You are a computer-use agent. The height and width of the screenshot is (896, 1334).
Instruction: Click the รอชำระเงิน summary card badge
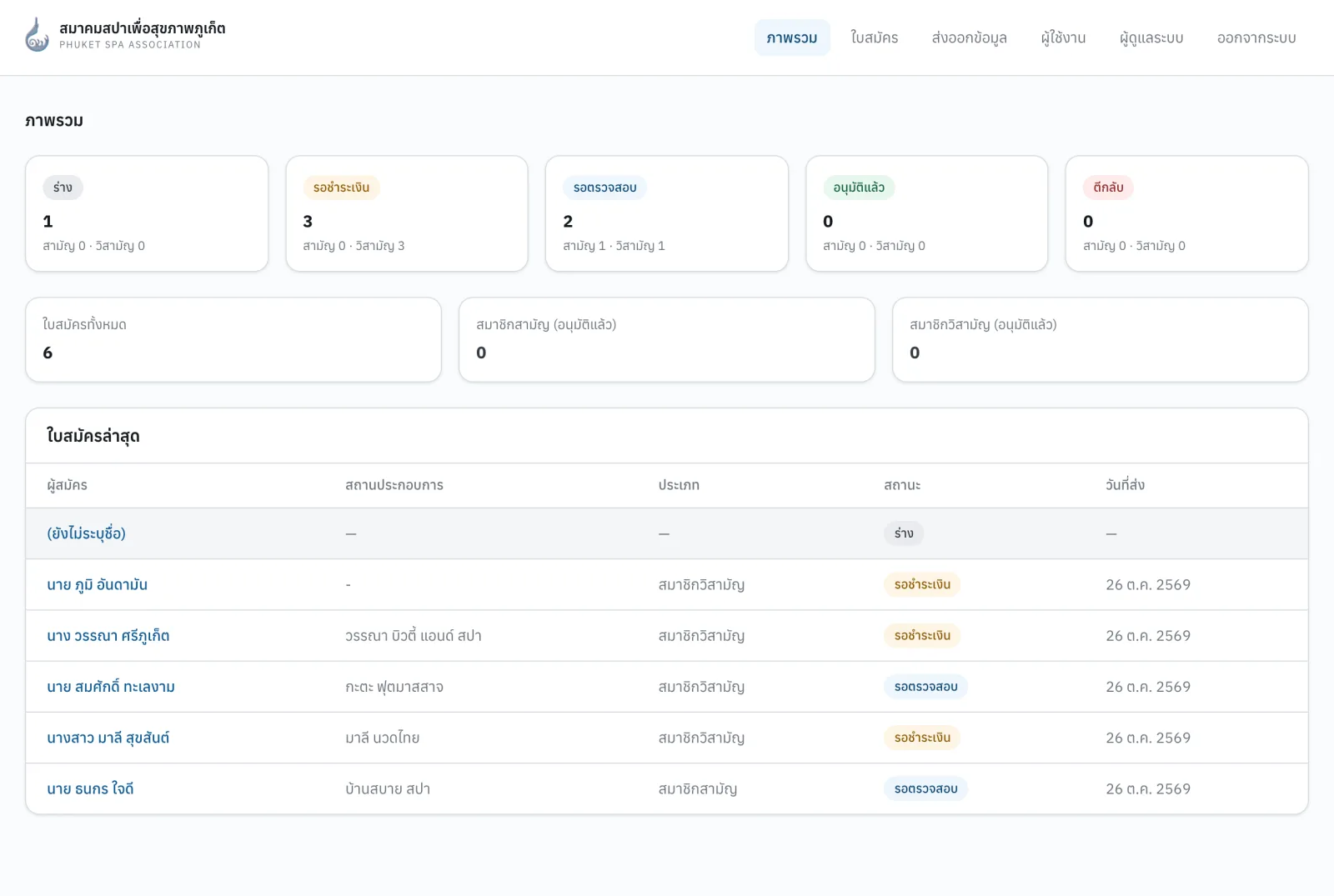(341, 188)
